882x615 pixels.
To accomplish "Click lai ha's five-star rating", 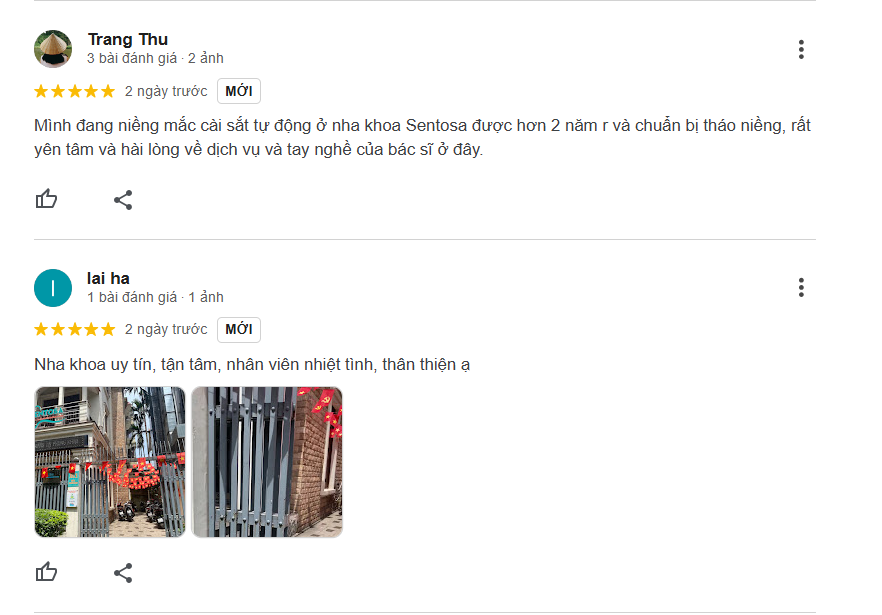I will pos(75,329).
